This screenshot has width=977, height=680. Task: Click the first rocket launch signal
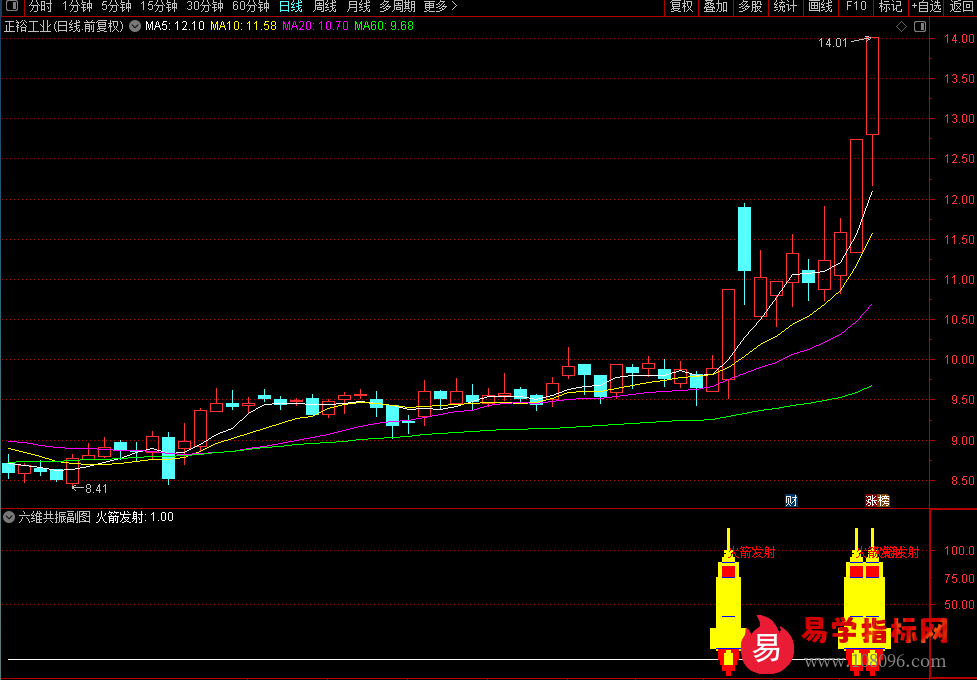pos(728,601)
